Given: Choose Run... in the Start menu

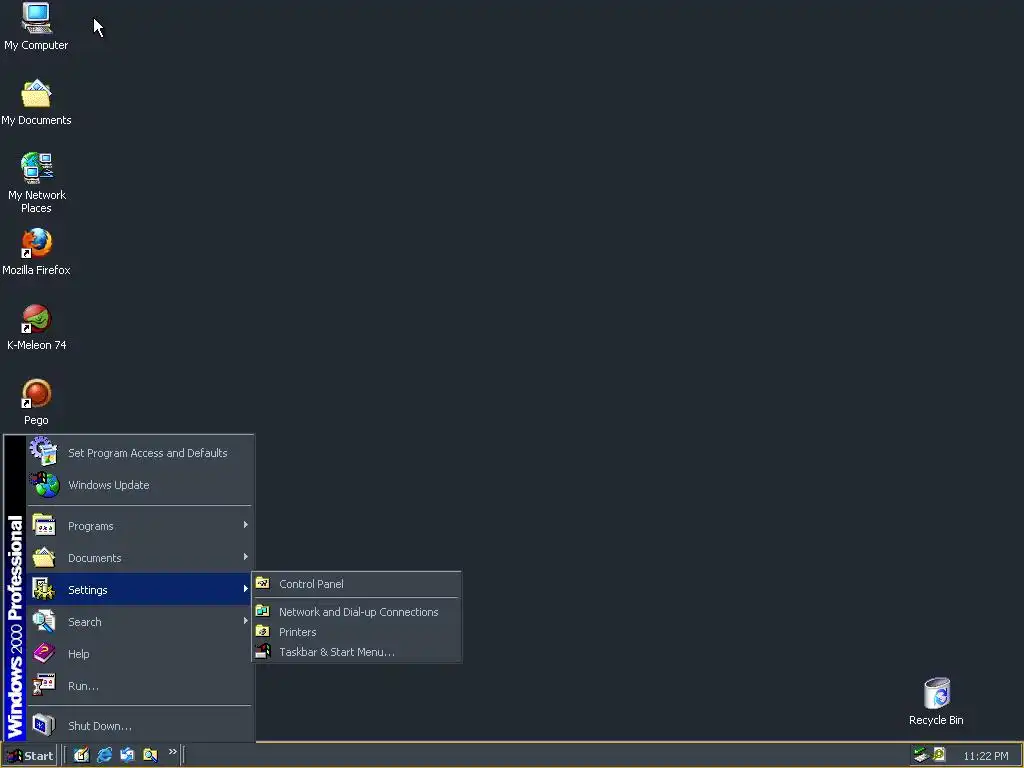Looking at the screenshot, I should [x=139, y=686].
